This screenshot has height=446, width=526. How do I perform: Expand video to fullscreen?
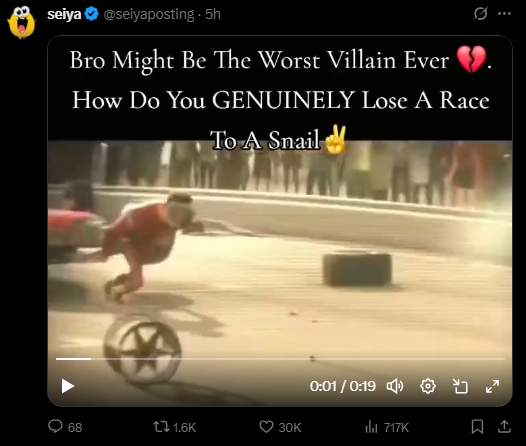pyautogui.click(x=492, y=386)
